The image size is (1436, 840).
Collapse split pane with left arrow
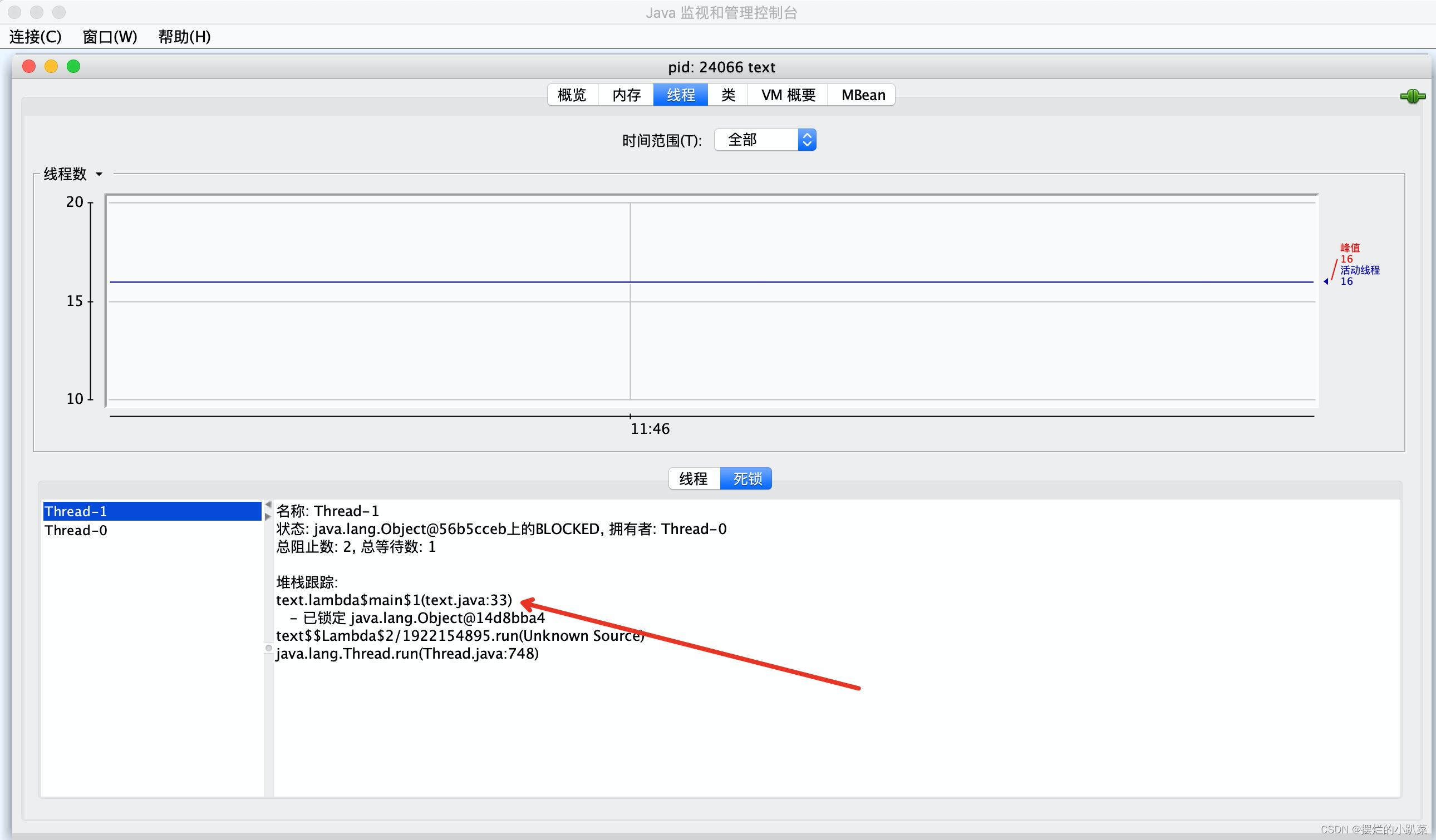(268, 505)
